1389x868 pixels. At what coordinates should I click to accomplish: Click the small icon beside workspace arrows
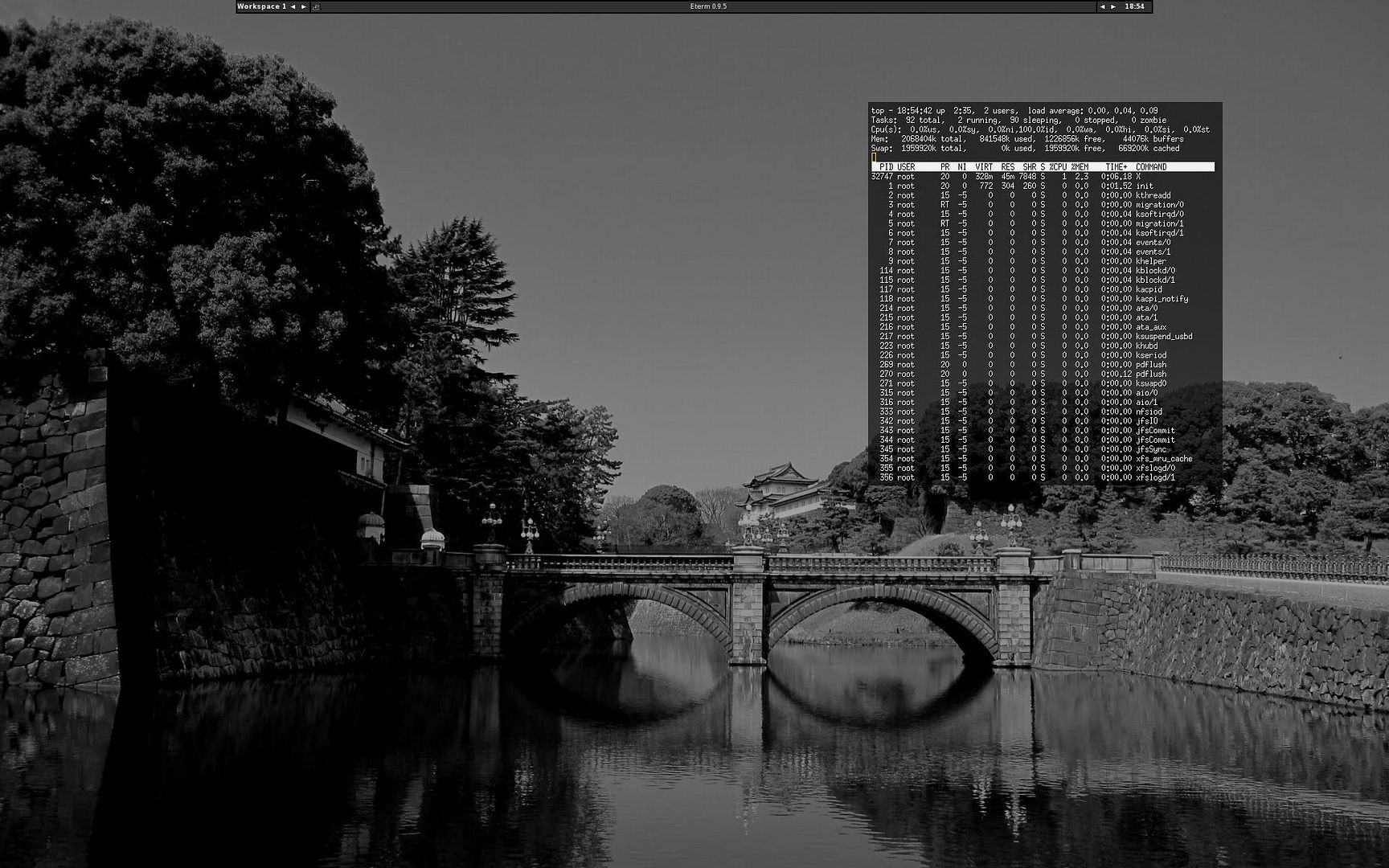click(316, 6)
